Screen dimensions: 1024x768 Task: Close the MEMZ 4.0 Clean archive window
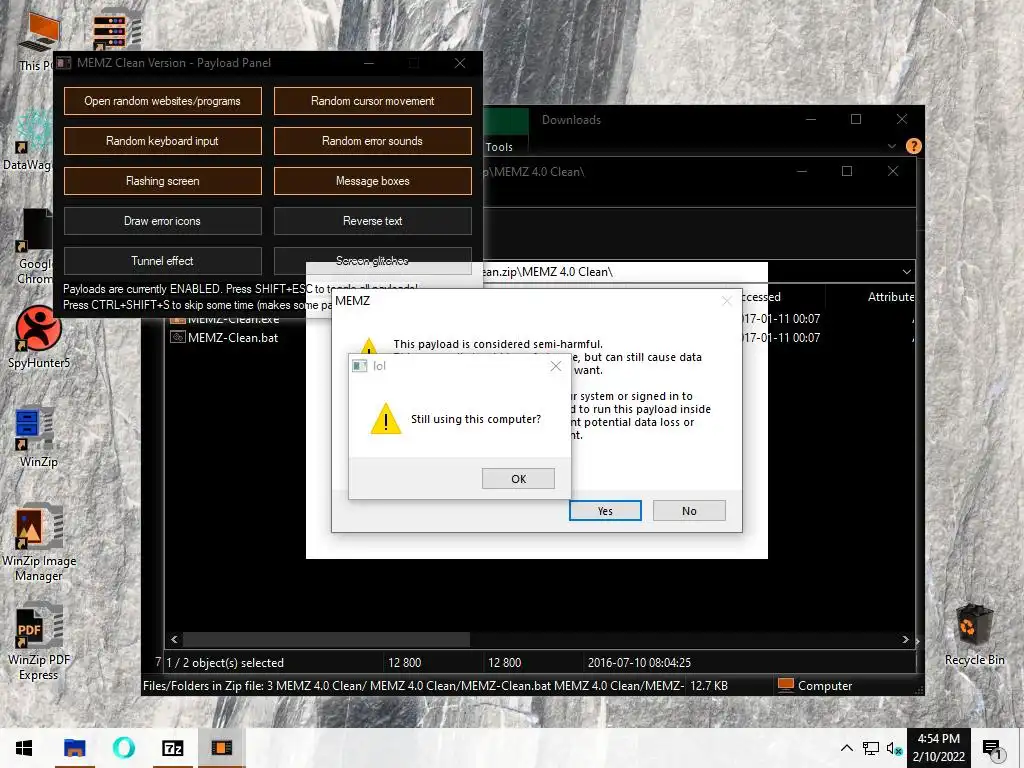(893, 171)
